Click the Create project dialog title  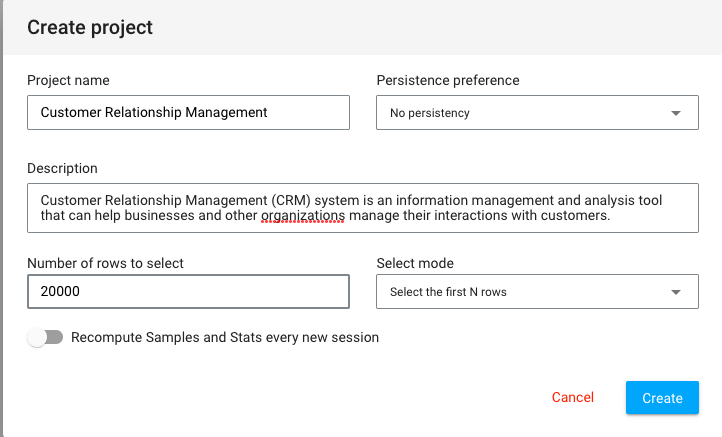coord(90,27)
